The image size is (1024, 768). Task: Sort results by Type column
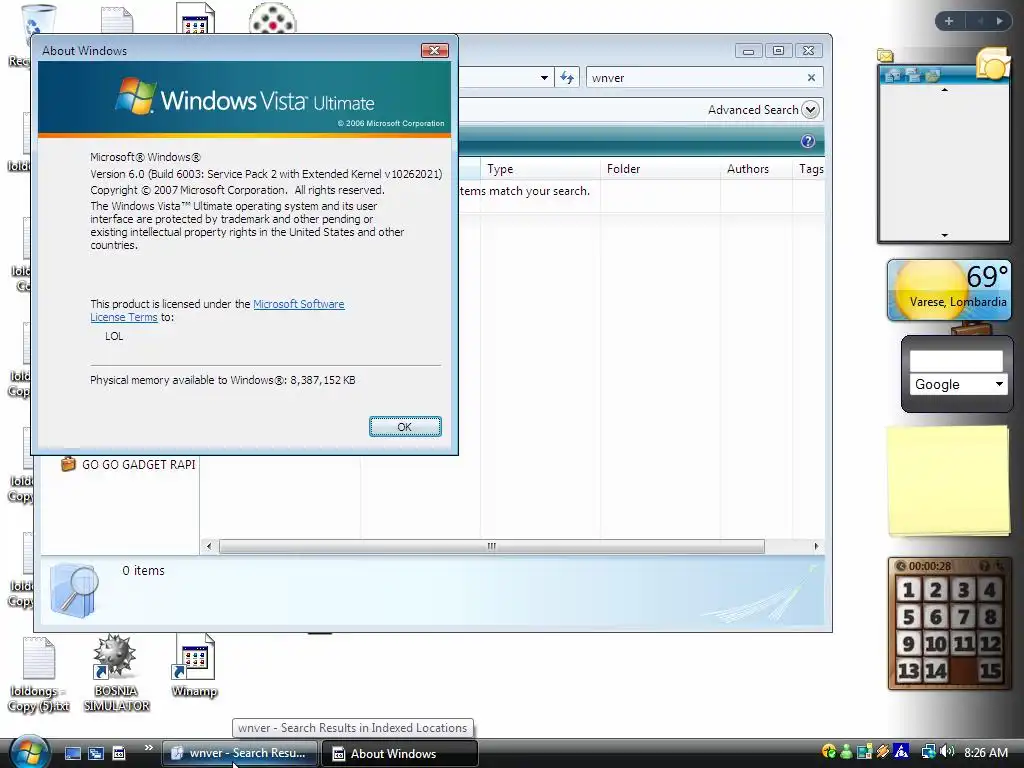(540, 168)
